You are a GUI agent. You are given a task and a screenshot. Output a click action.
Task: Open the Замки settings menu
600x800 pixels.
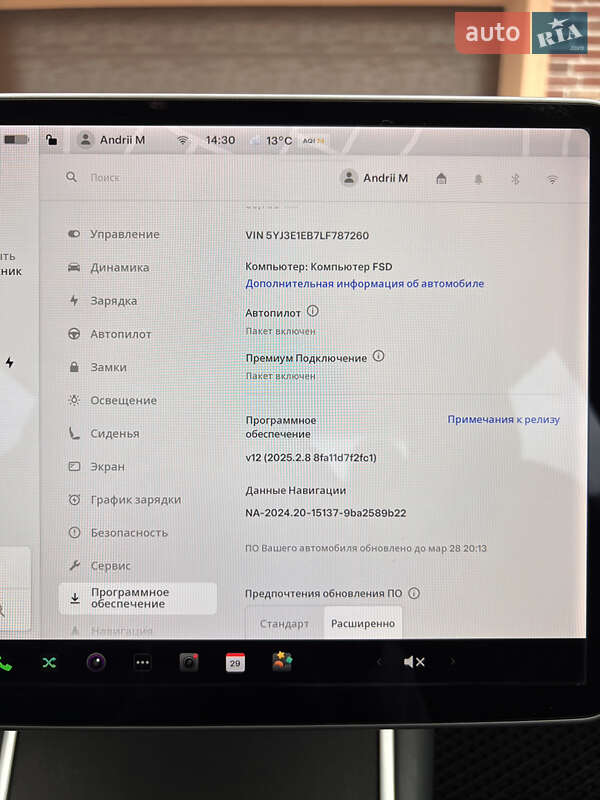(x=97, y=367)
